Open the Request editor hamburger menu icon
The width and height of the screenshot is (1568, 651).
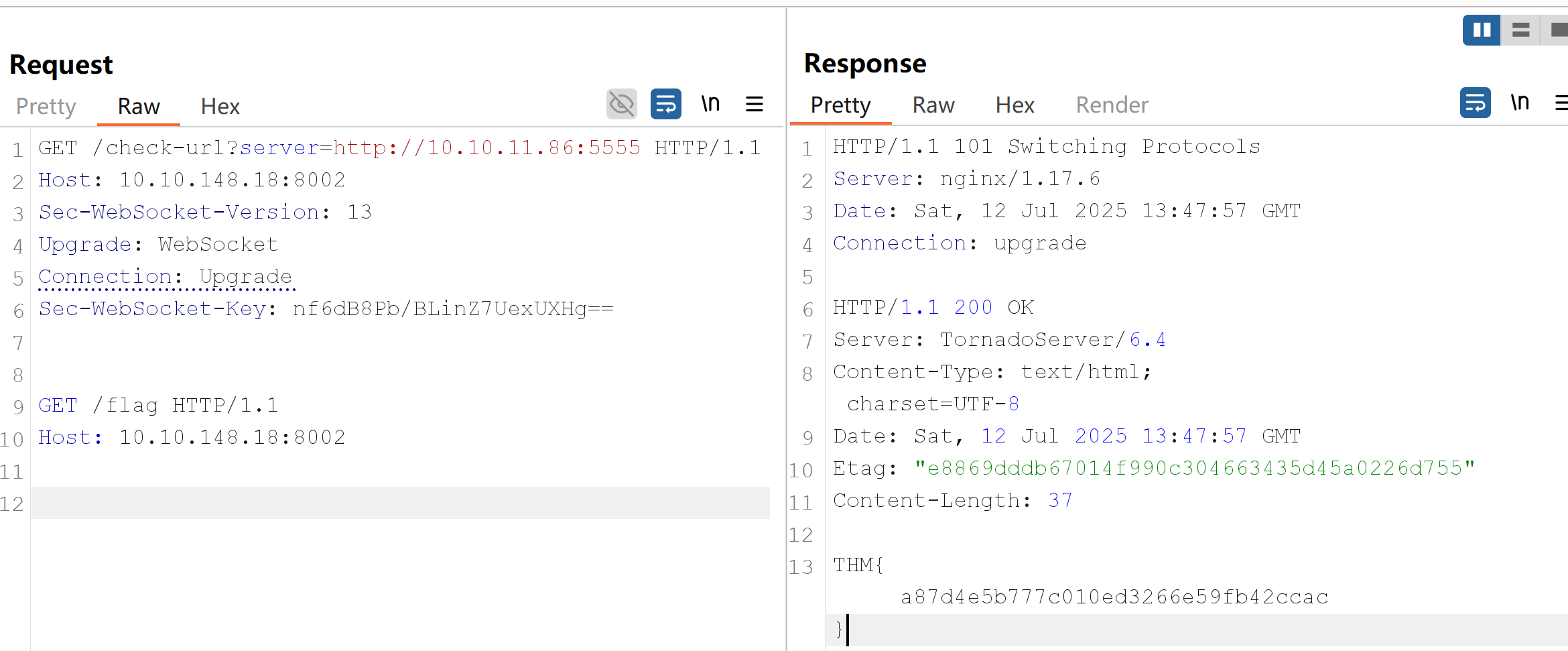(755, 104)
